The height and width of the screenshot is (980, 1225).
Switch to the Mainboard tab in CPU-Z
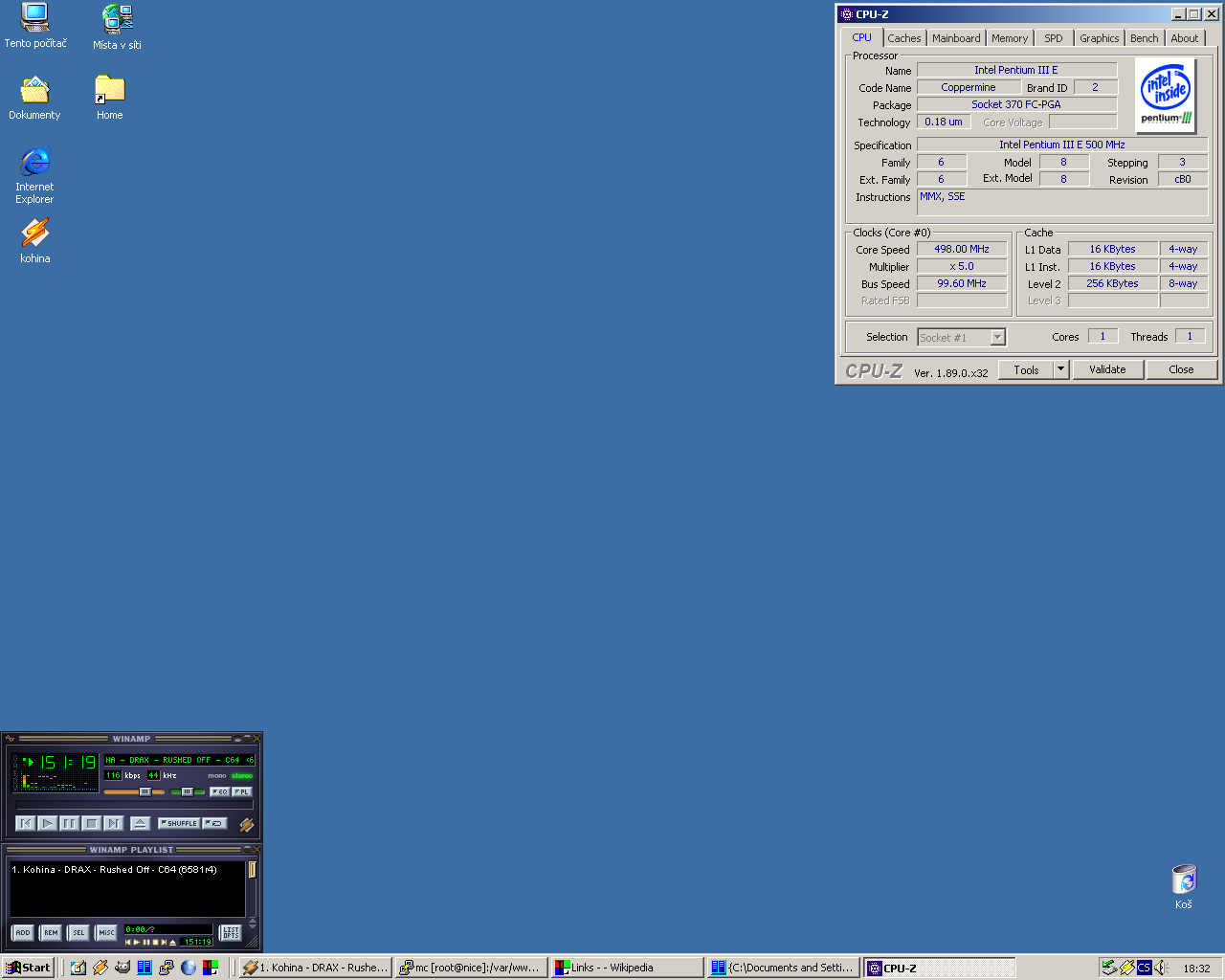956,38
